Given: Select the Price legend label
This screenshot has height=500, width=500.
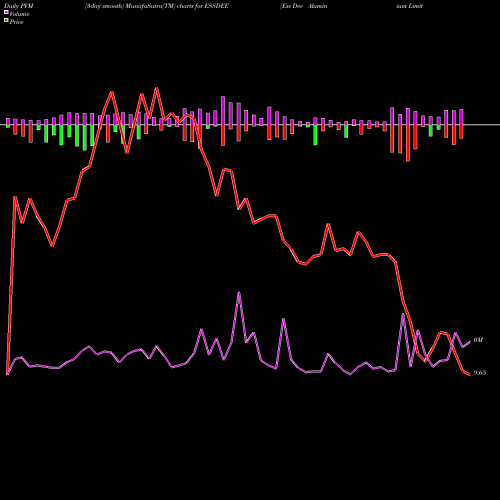Looking at the screenshot, I should tap(16, 22).
